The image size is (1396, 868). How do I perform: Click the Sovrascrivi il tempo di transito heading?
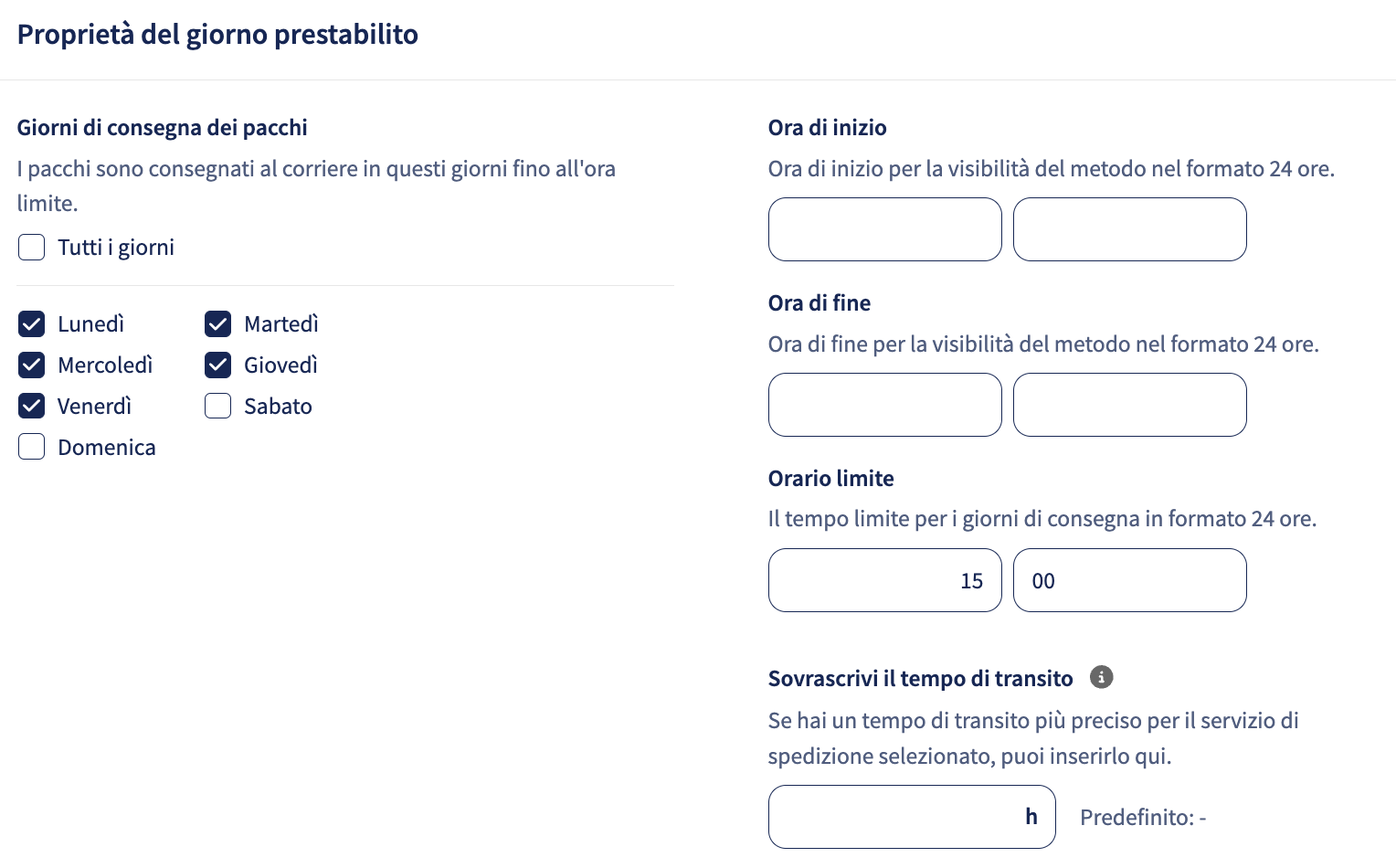[920, 679]
